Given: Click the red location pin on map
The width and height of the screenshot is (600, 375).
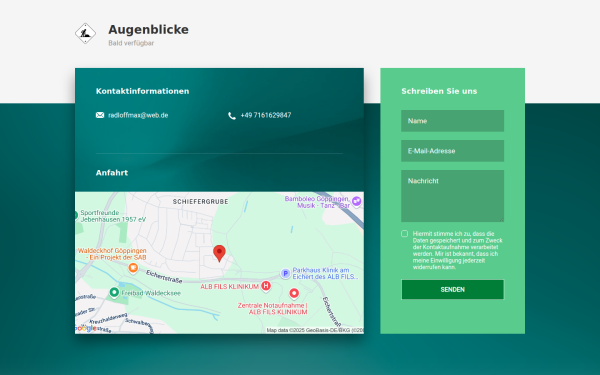Looking at the screenshot, I should (219, 254).
